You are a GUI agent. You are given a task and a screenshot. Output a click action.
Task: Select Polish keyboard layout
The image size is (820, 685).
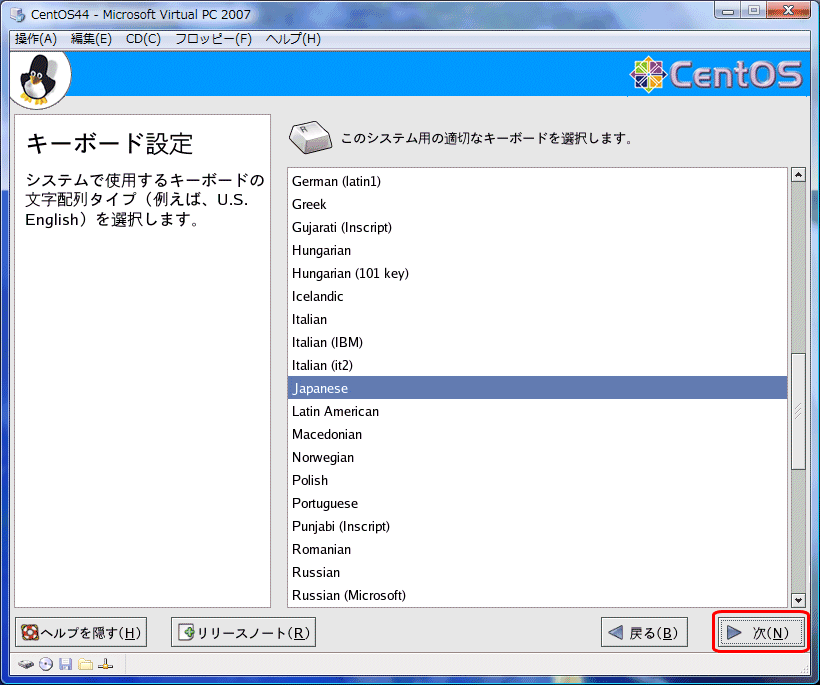coord(537,481)
